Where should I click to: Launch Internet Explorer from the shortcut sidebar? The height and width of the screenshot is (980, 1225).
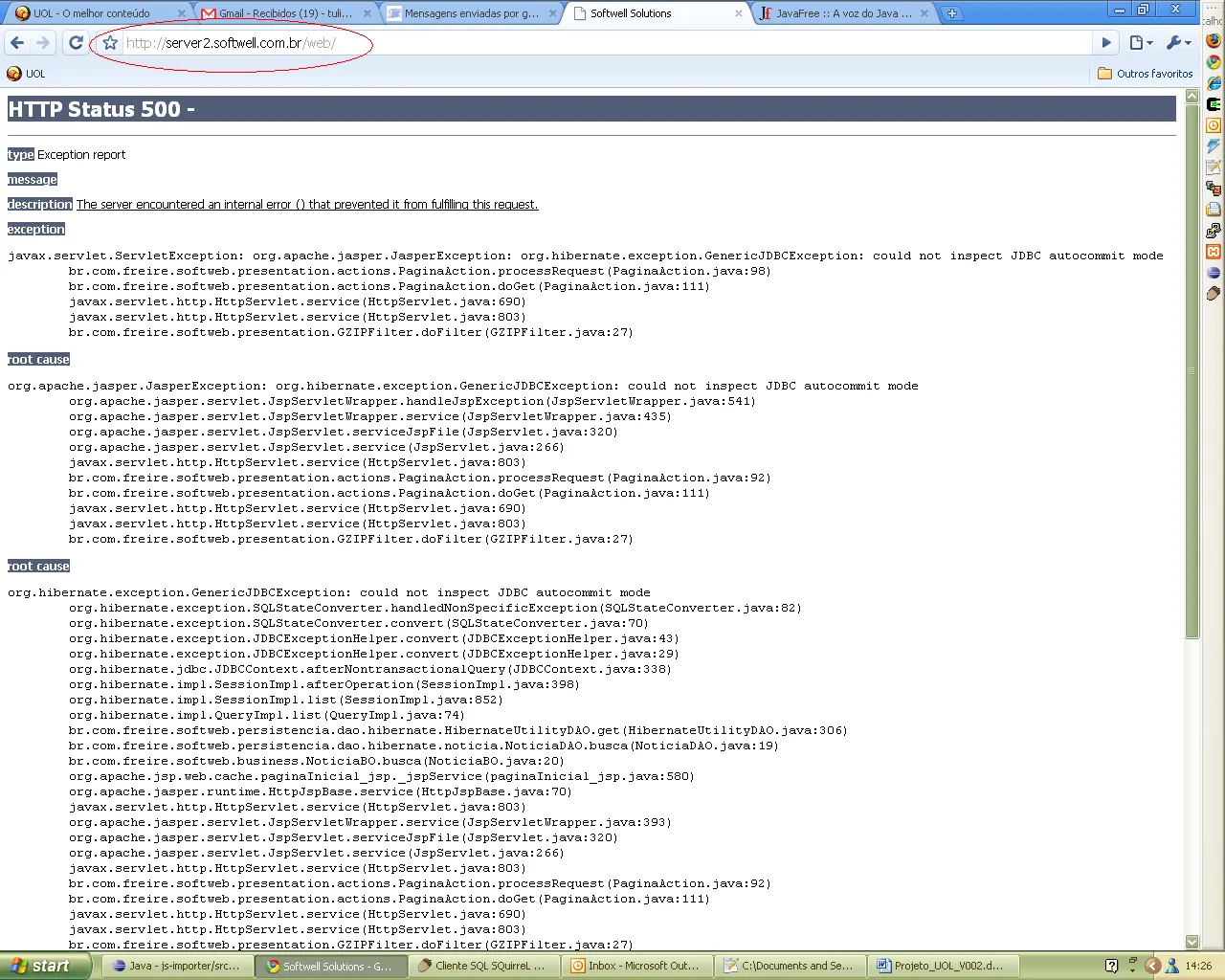point(1214,83)
